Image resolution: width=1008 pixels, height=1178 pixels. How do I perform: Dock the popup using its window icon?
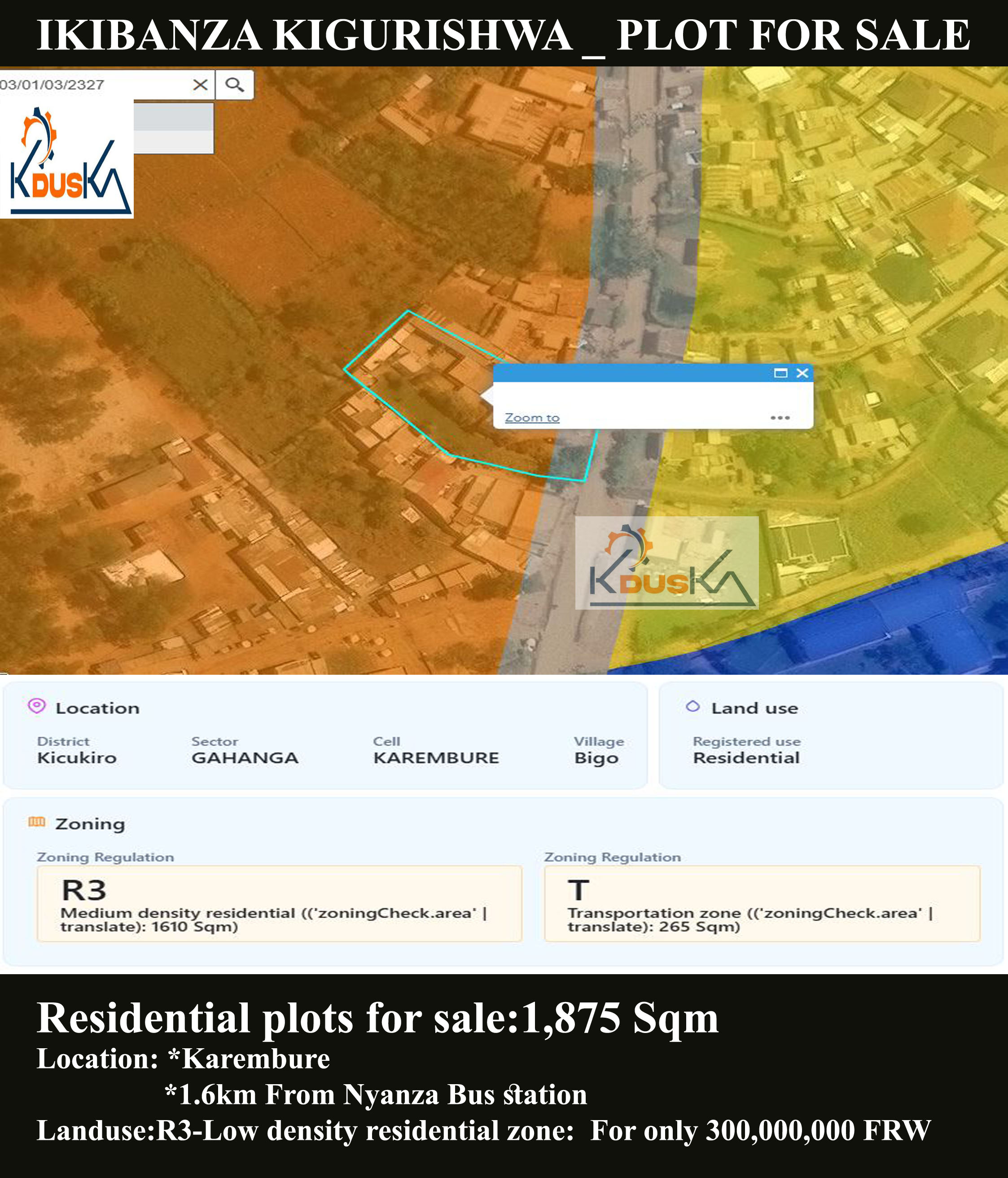coord(781,372)
